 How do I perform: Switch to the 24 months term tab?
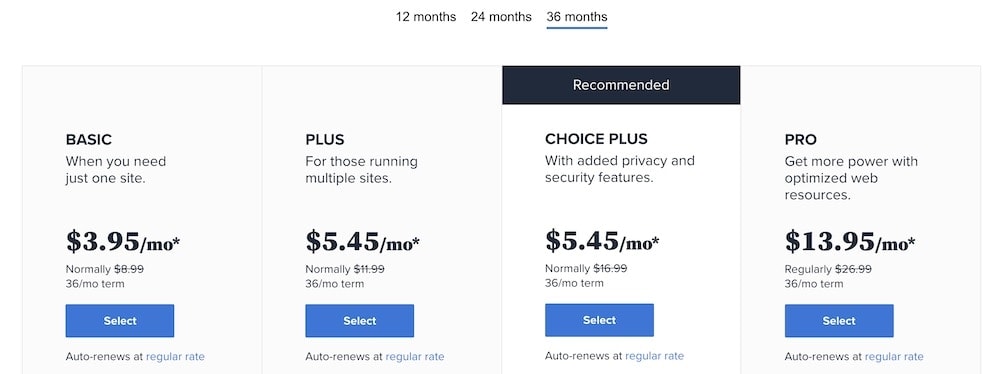(501, 17)
